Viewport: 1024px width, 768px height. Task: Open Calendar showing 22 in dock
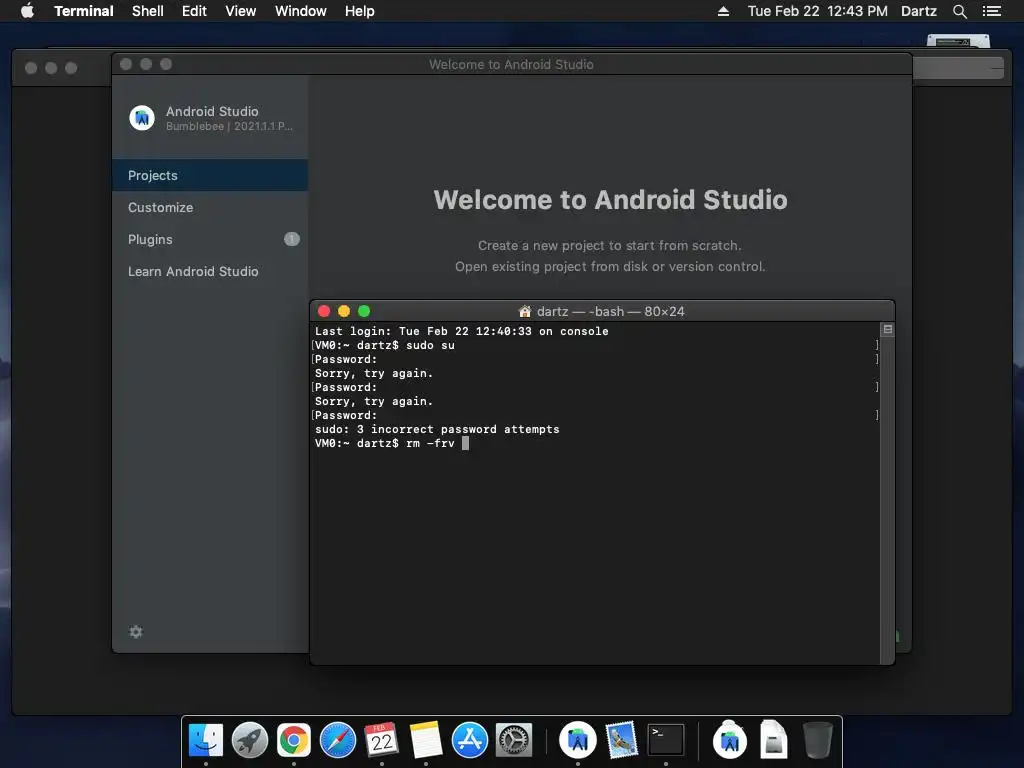coord(381,740)
